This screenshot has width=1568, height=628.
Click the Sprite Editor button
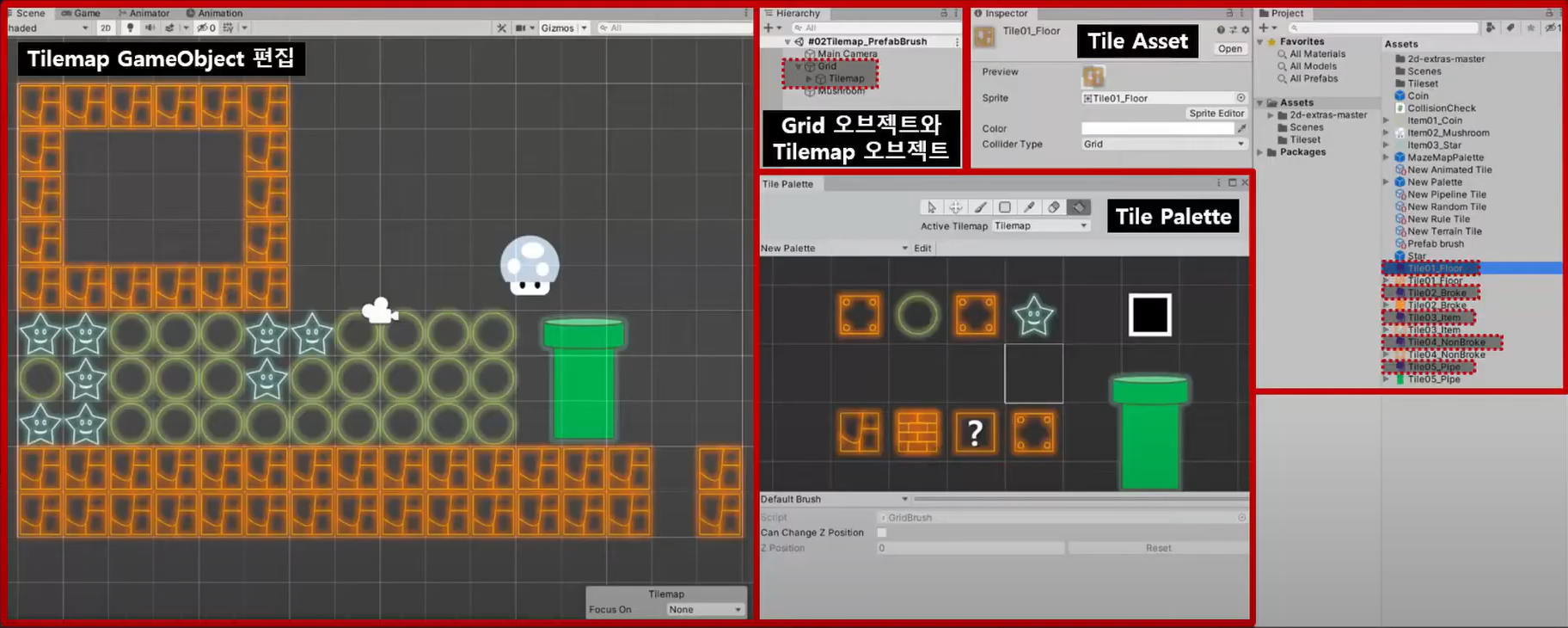point(1216,114)
